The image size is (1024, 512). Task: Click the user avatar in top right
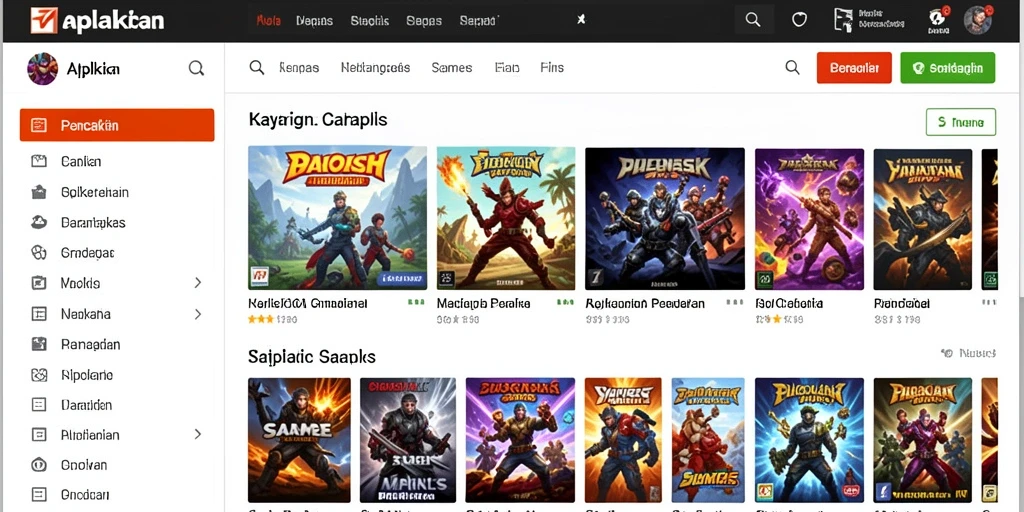tap(978, 20)
